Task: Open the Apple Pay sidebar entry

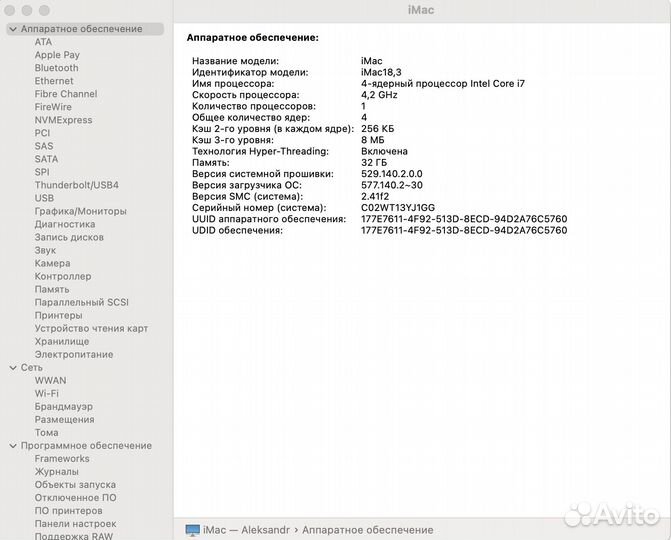Action: click(x=57, y=55)
